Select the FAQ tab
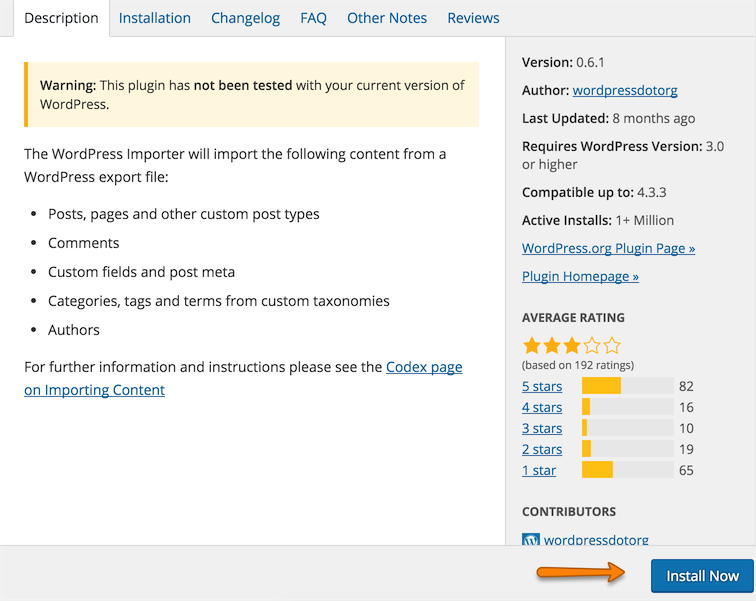 tap(313, 18)
